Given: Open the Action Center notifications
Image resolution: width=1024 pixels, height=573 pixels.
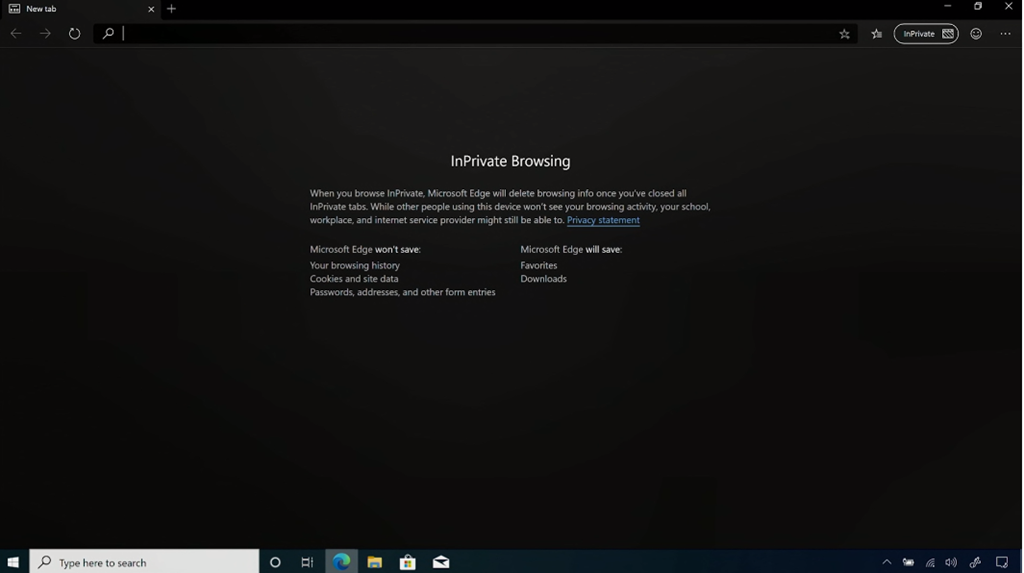Looking at the screenshot, I should point(1002,562).
